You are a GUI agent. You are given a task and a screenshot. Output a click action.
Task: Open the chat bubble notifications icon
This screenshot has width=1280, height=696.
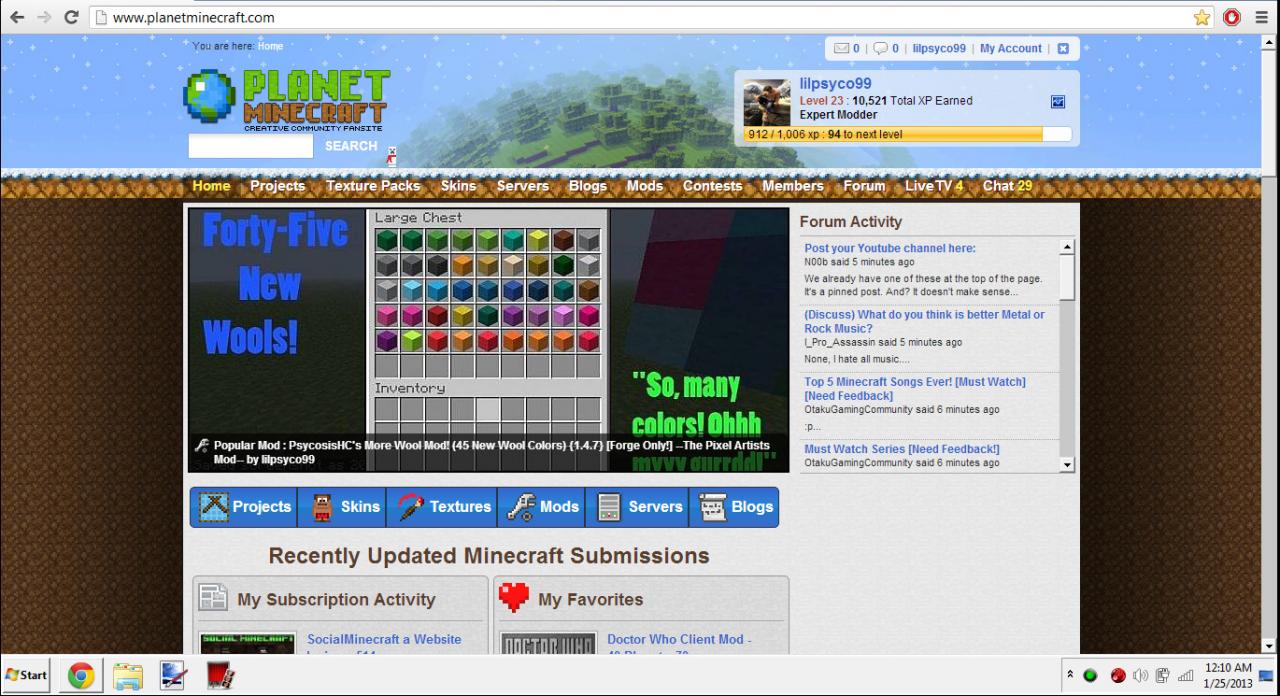[880, 48]
